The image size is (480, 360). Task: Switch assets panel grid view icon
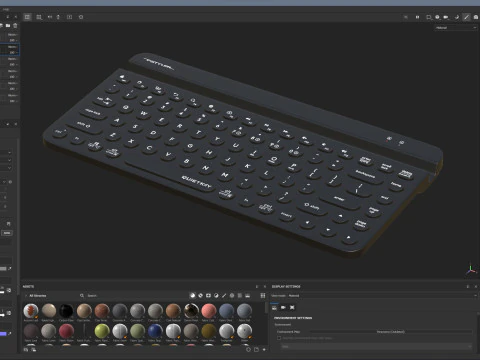tap(263, 296)
